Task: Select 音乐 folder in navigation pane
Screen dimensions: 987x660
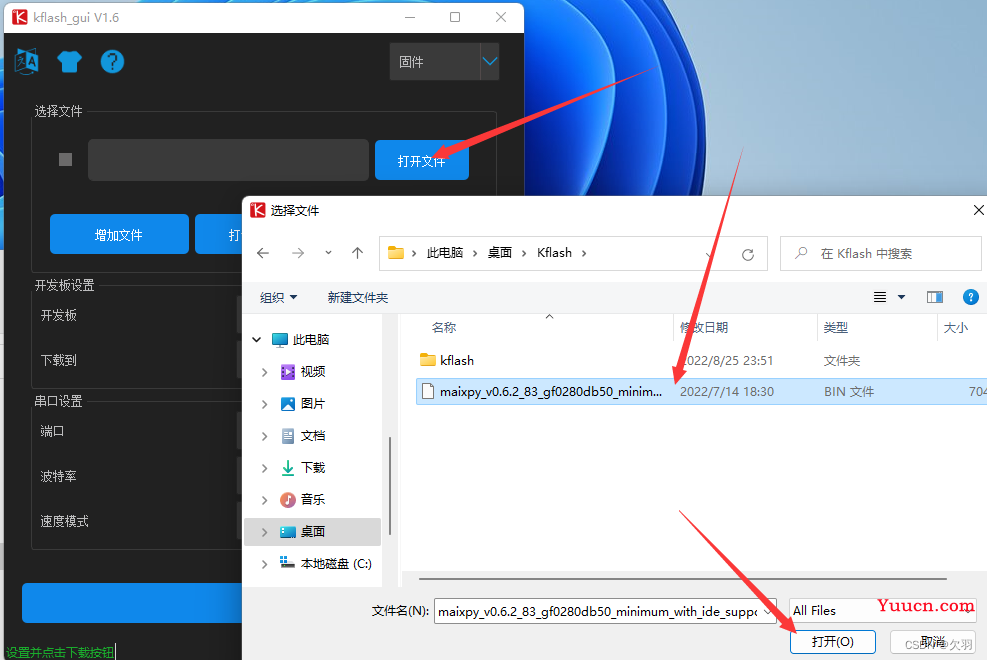Action: 313,500
